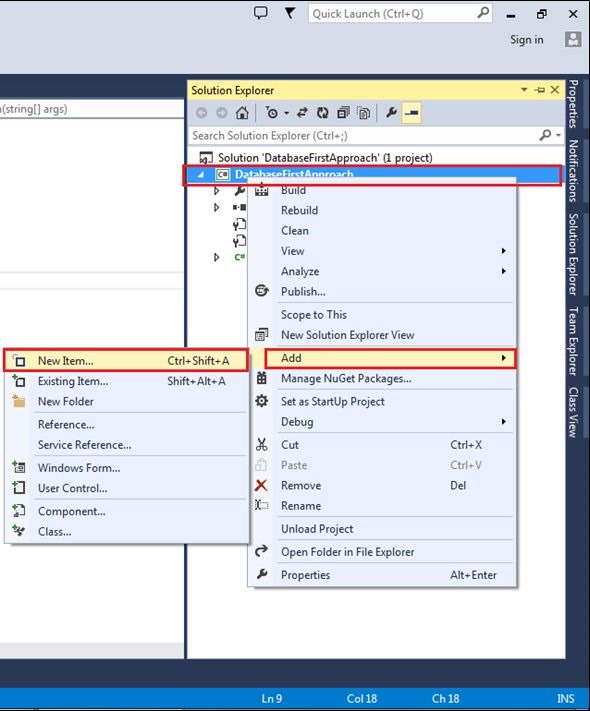Toggle the Preview Selected Items button

412,112
